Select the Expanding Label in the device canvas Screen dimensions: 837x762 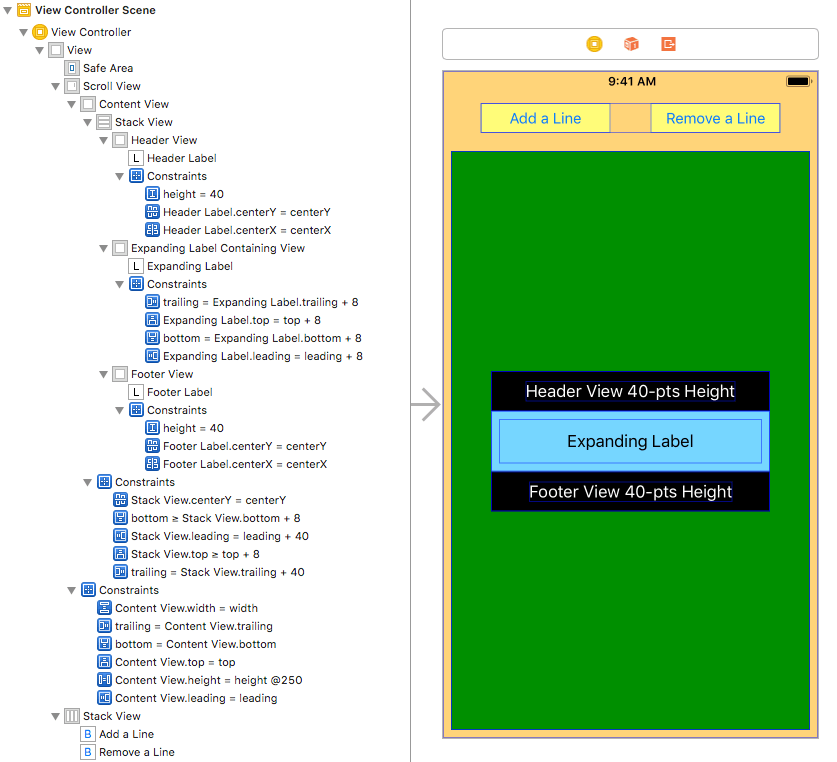[x=629, y=441]
